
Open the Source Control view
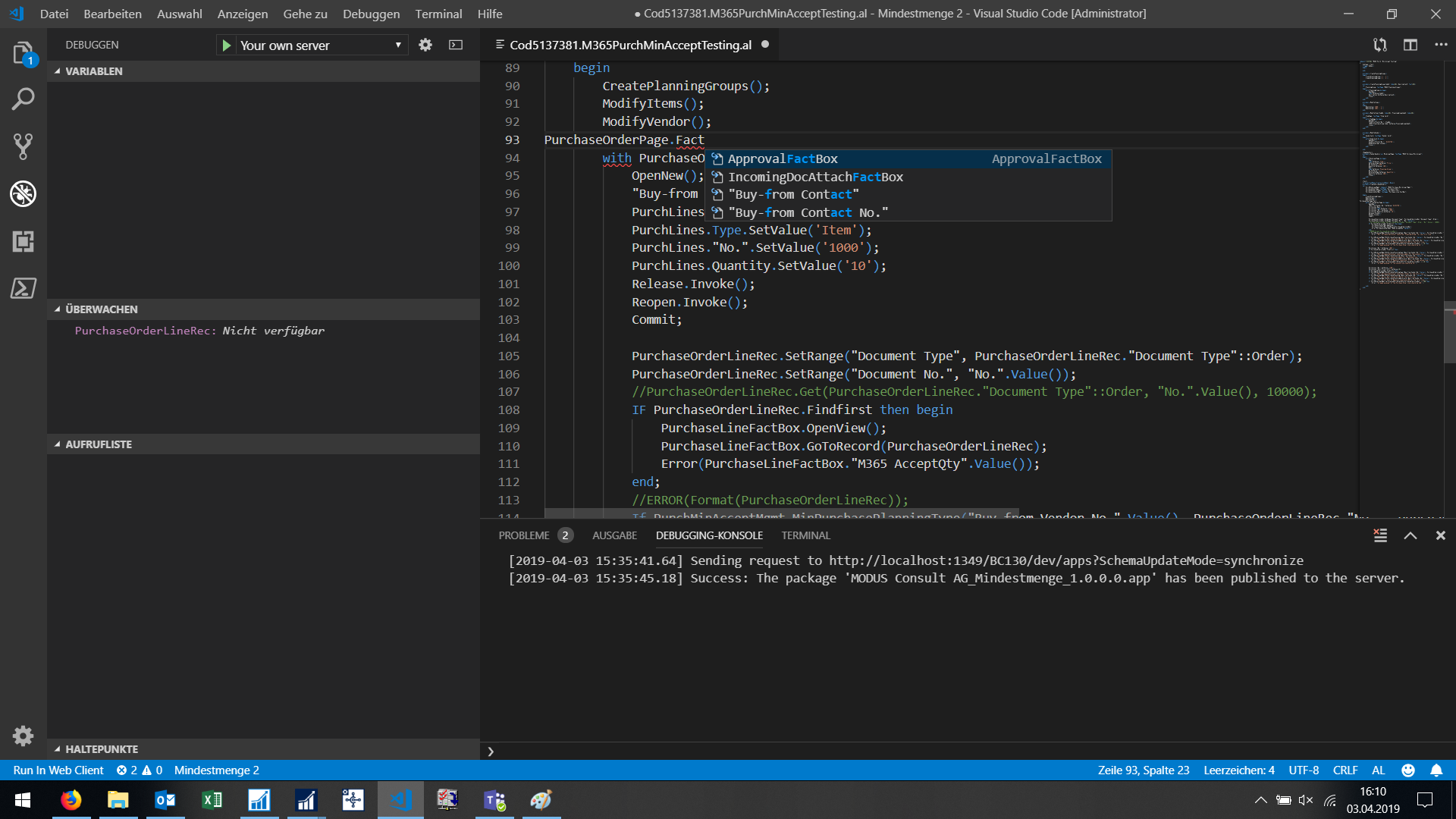click(23, 146)
